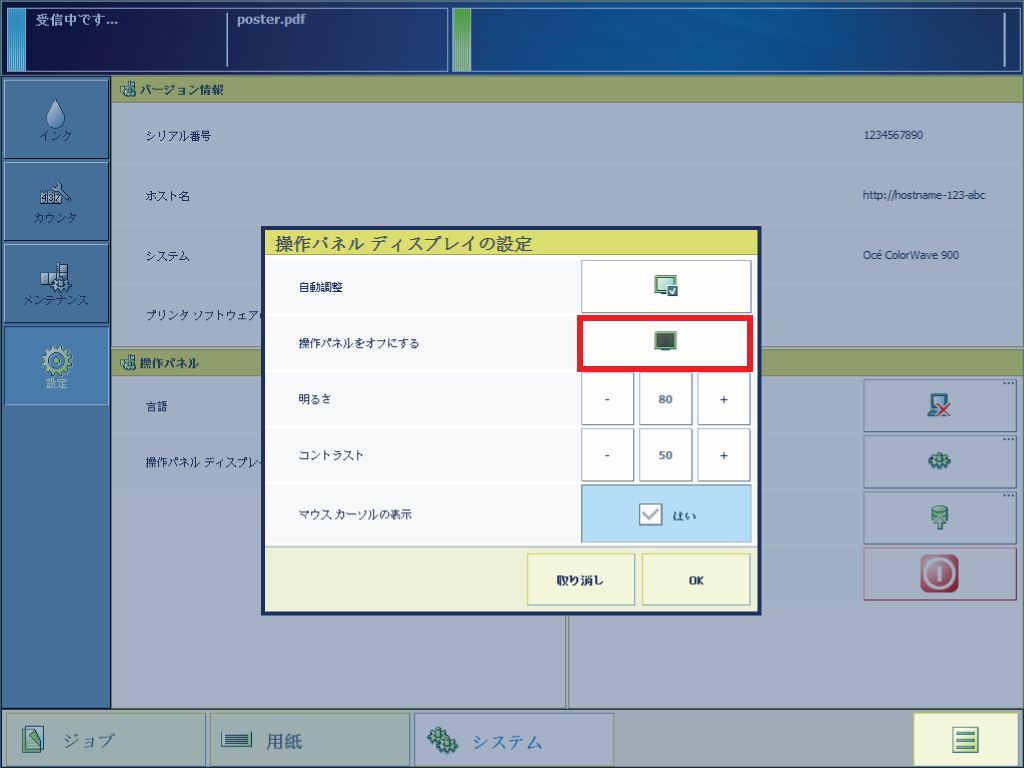The image size is (1024, 768).
Task: Decrease 明るさ brightness with minus button
Action: point(607,399)
